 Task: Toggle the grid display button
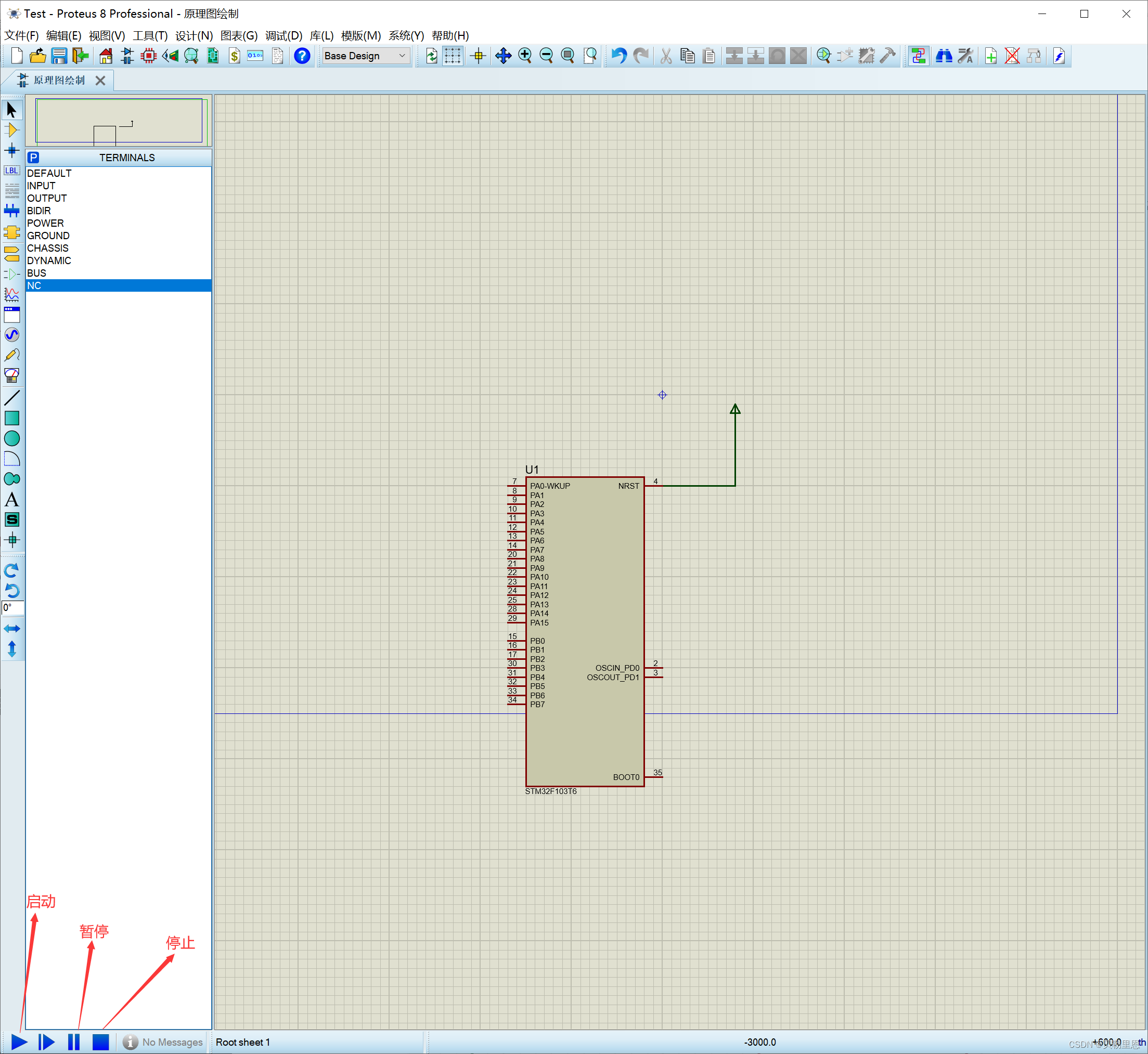453,56
